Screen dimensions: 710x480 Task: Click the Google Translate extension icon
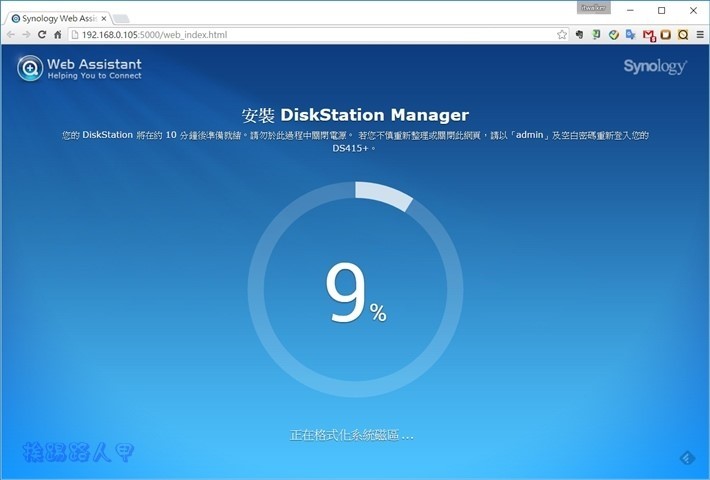coord(630,34)
